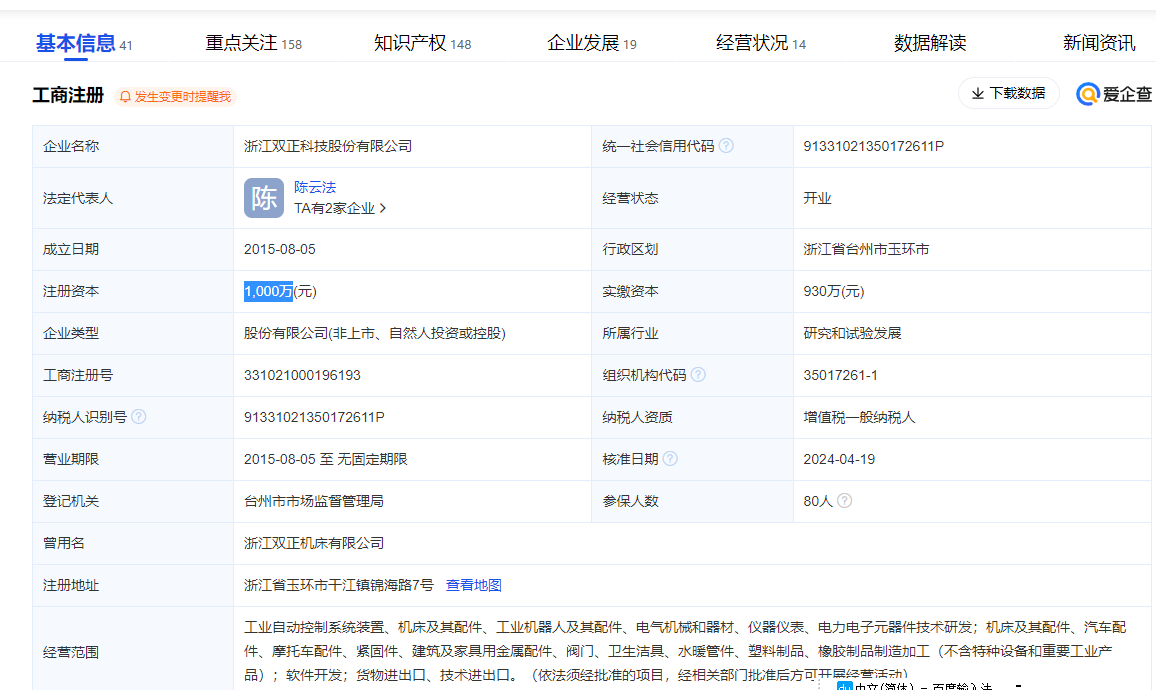The image size is (1156, 690).
Task: Select the 经营状况 tab
Action: 752,43
